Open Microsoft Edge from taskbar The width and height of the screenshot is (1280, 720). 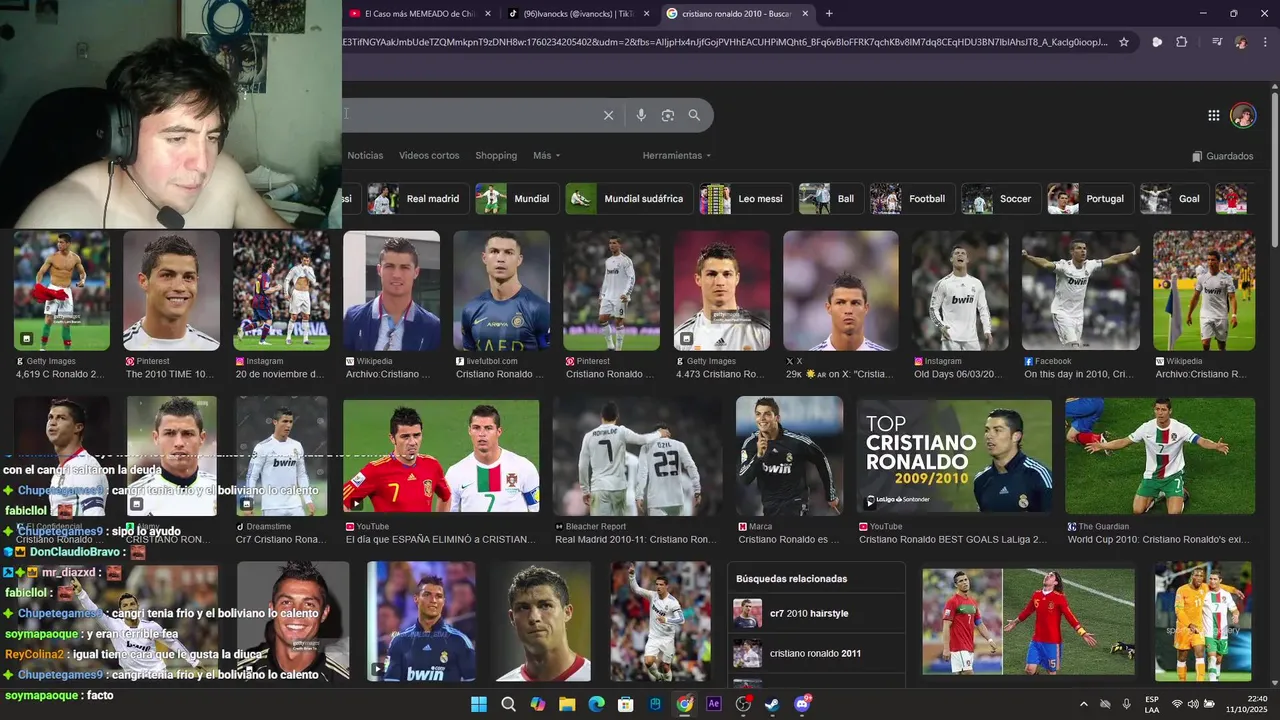[x=596, y=704]
